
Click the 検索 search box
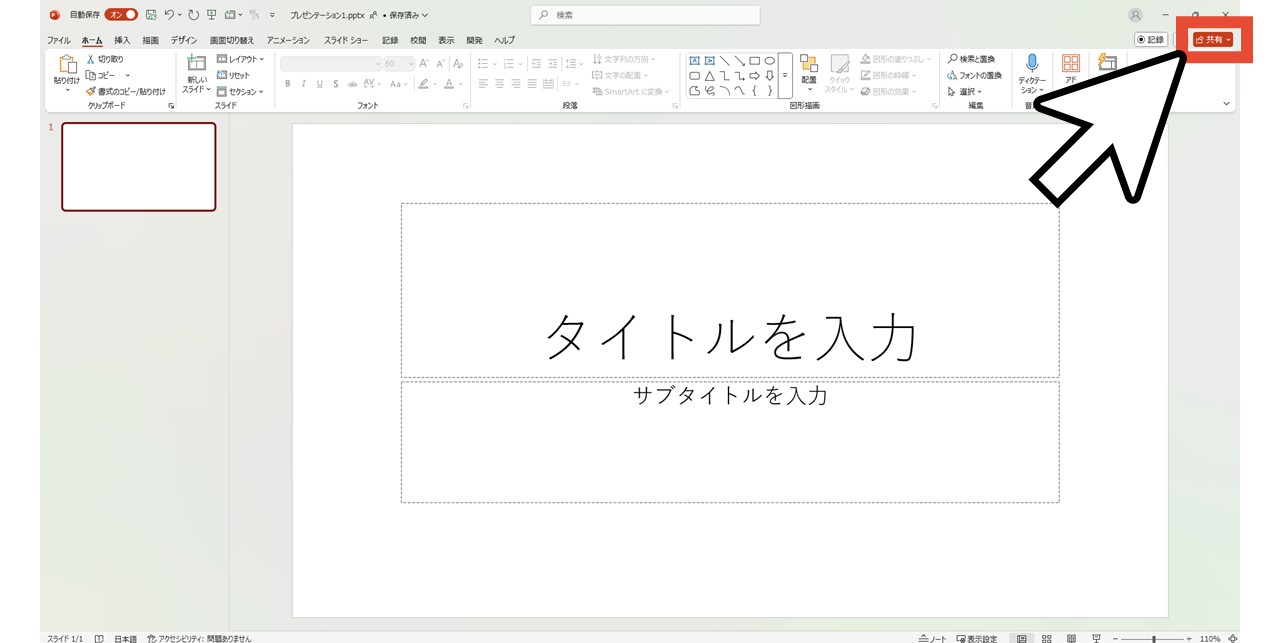[x=645, y=15]
